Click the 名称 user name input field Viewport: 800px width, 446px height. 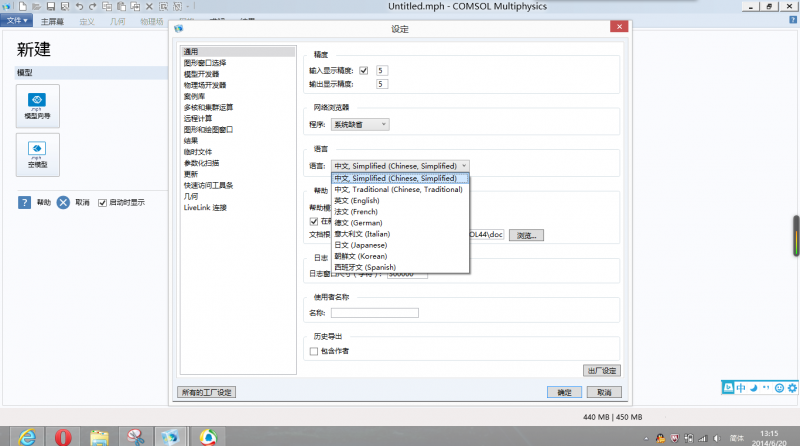click(375, 313)
